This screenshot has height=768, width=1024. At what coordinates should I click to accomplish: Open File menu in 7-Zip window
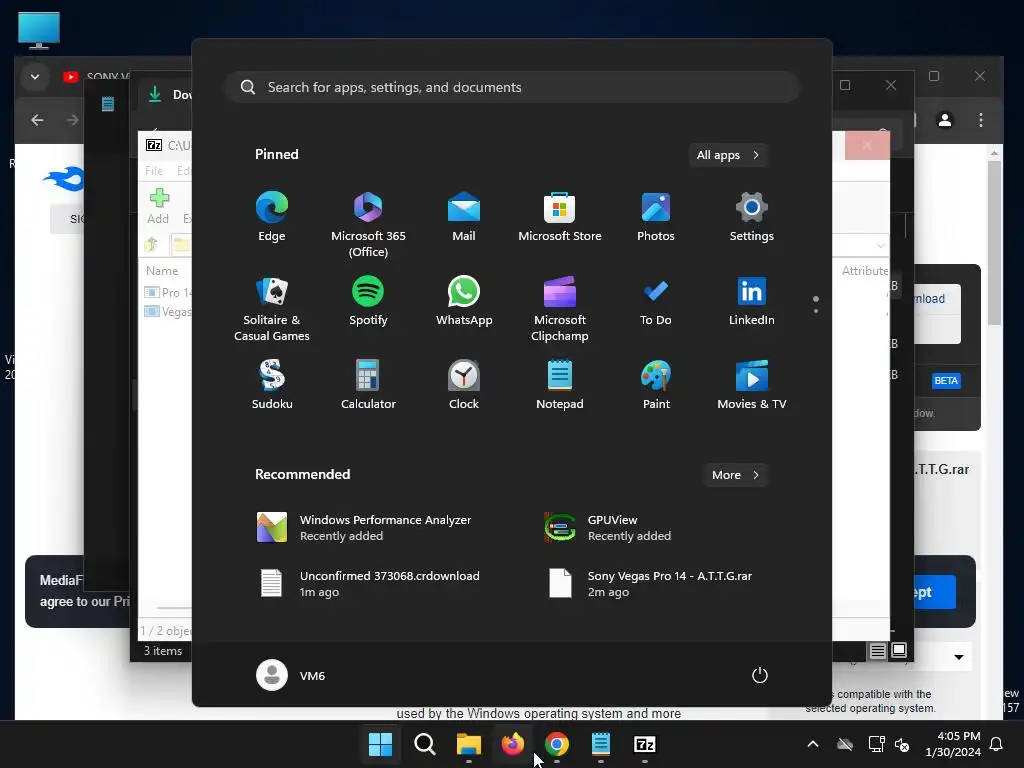coord(154,171)
